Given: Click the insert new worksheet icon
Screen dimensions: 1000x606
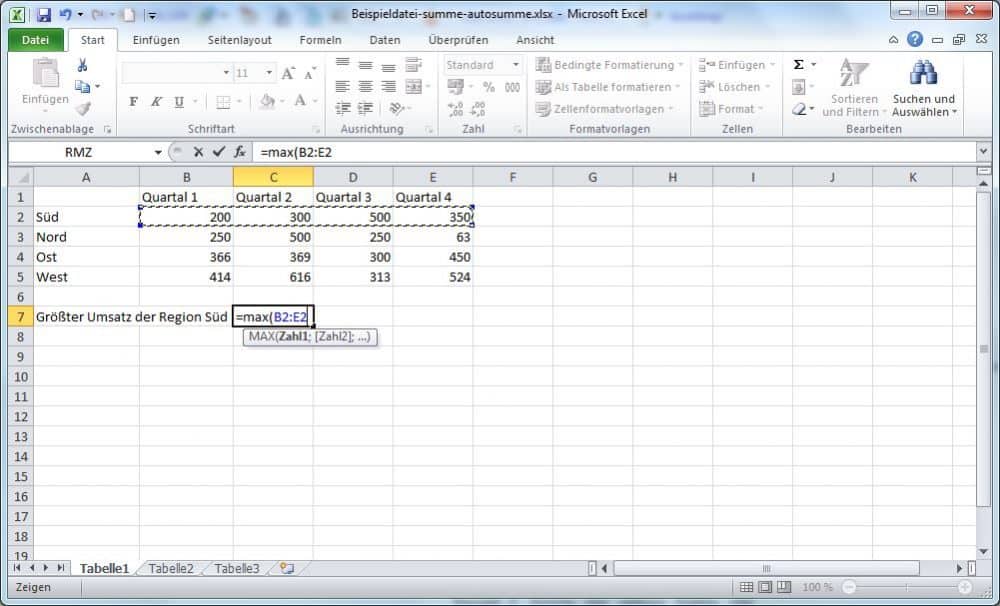Looking at the screenshot, I should coord(287,568).
